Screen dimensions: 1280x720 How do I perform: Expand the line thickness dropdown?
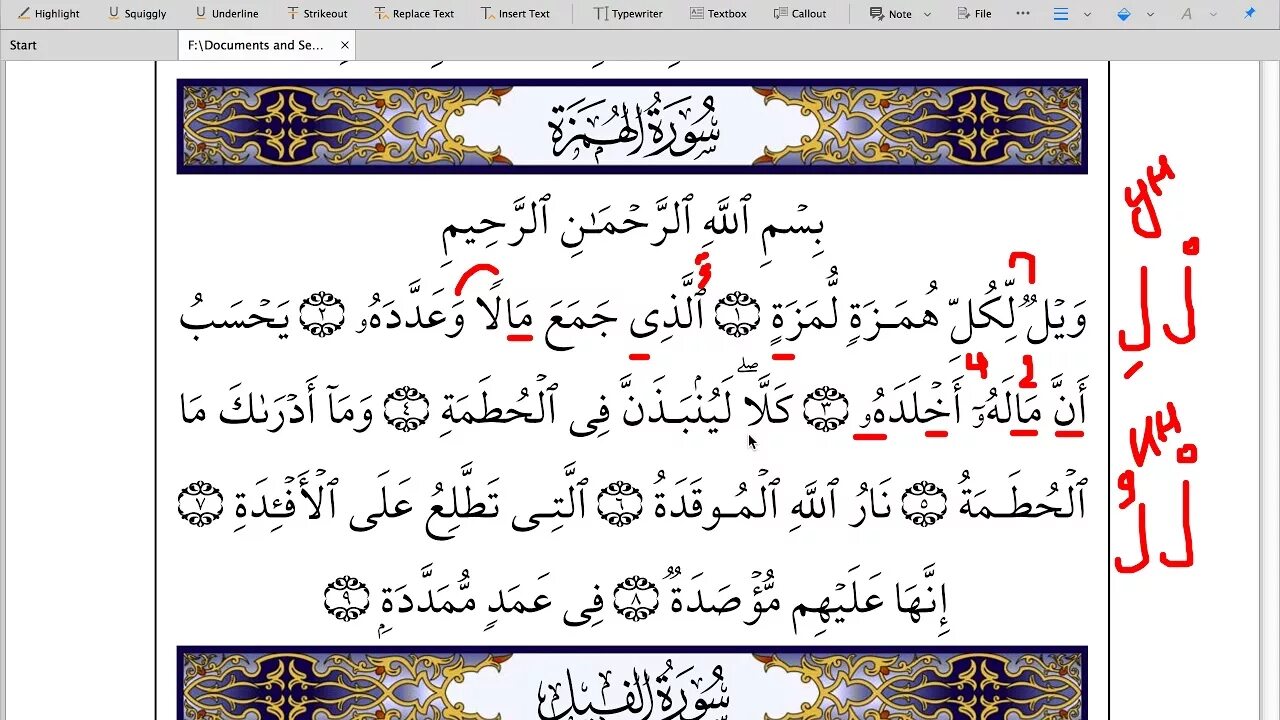pyautogui.click(x=1087, y=14)
